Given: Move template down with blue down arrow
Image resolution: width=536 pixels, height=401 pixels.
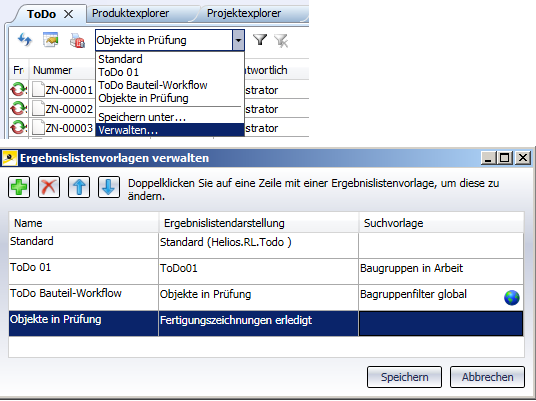Looking at the screenshot, I should pyautogui.click(x=109, y=187).
